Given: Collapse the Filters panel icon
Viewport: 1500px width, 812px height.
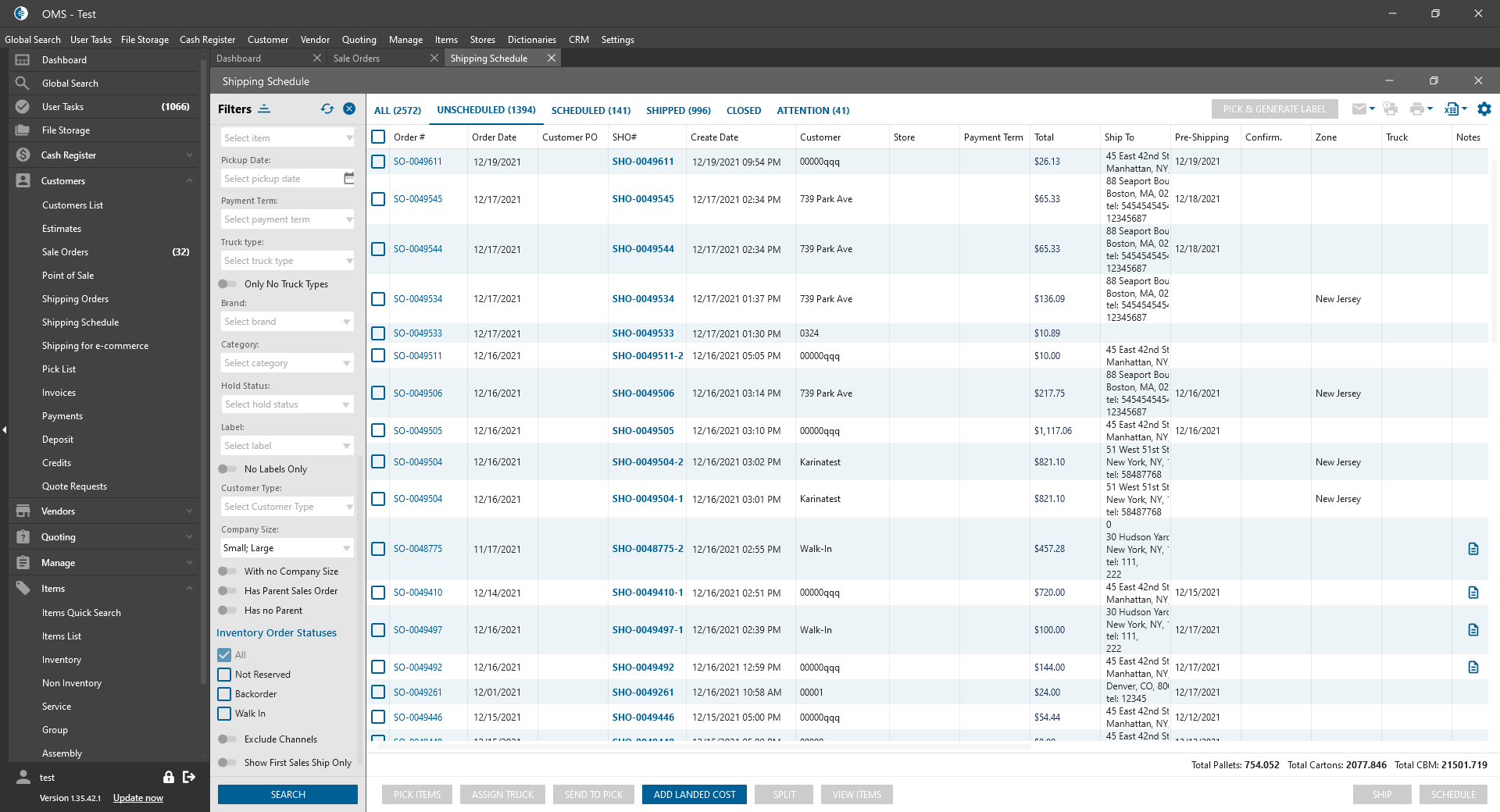Looking at the screenshot, I should [x=265, y=109].
